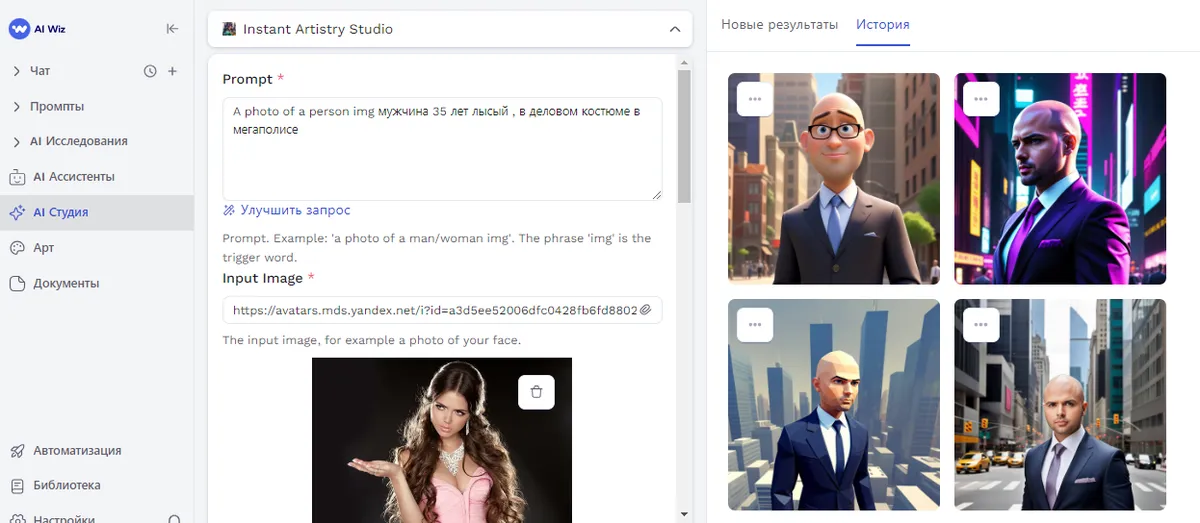
Task: Collapse the sidebar with the arrow icon
Action: click(x=172, y=29)
